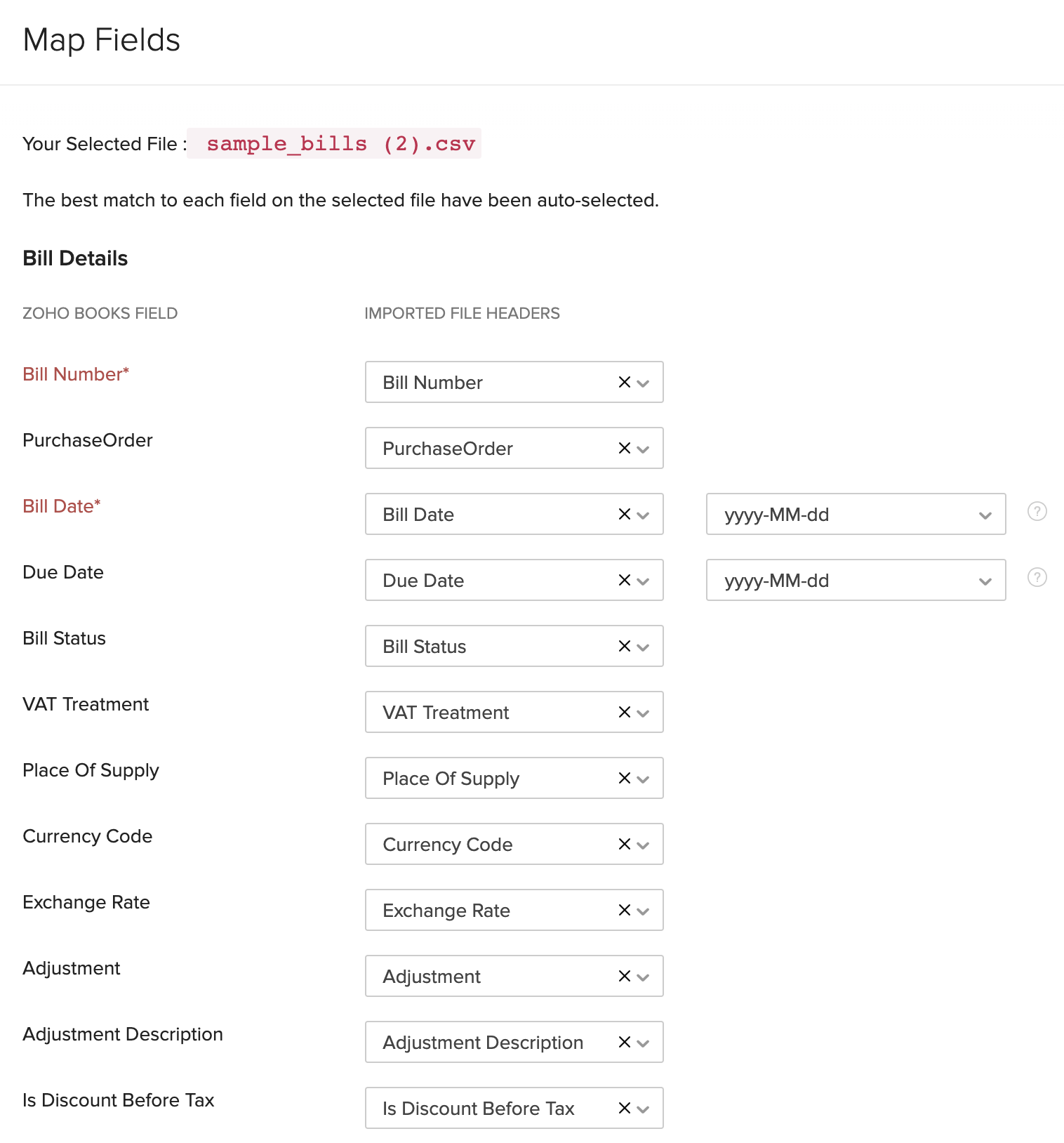Clear the Currency Code field mapping

(624, 844)
